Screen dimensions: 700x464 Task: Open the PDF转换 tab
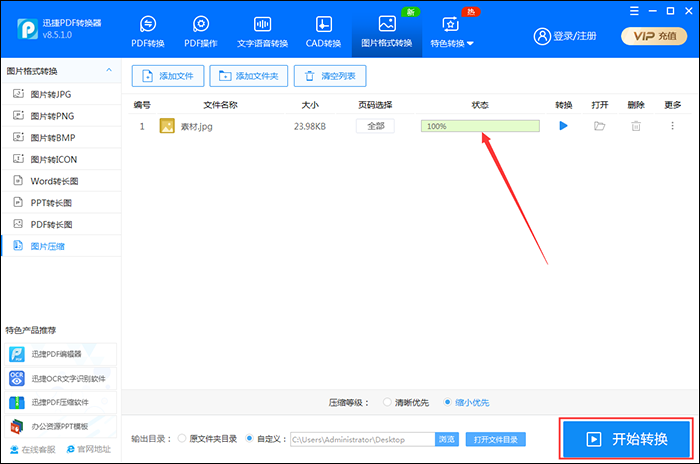pyautogui.click(x=148, y=32)
